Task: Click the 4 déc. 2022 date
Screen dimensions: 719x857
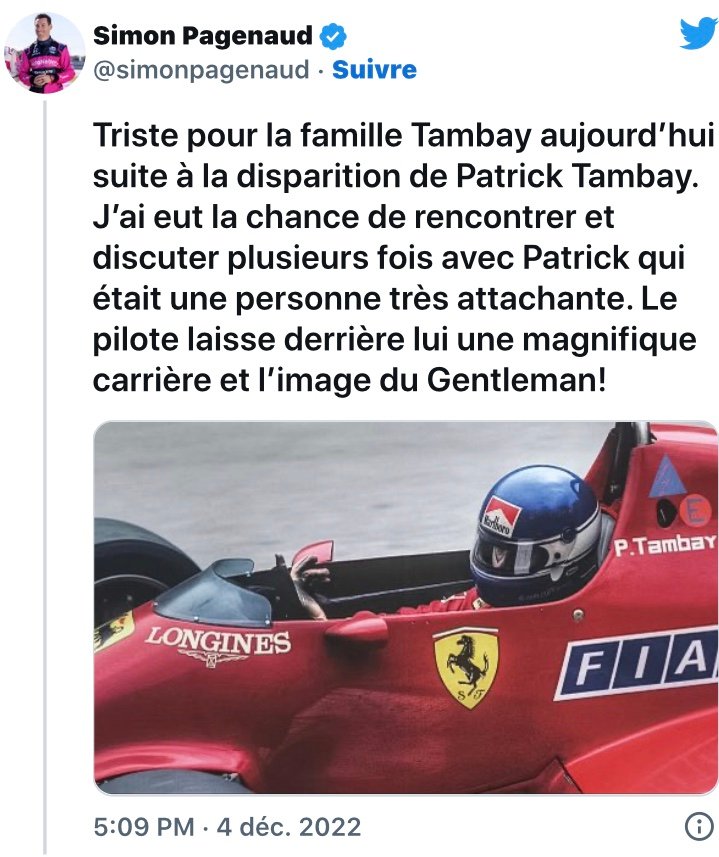Action: 288,827
